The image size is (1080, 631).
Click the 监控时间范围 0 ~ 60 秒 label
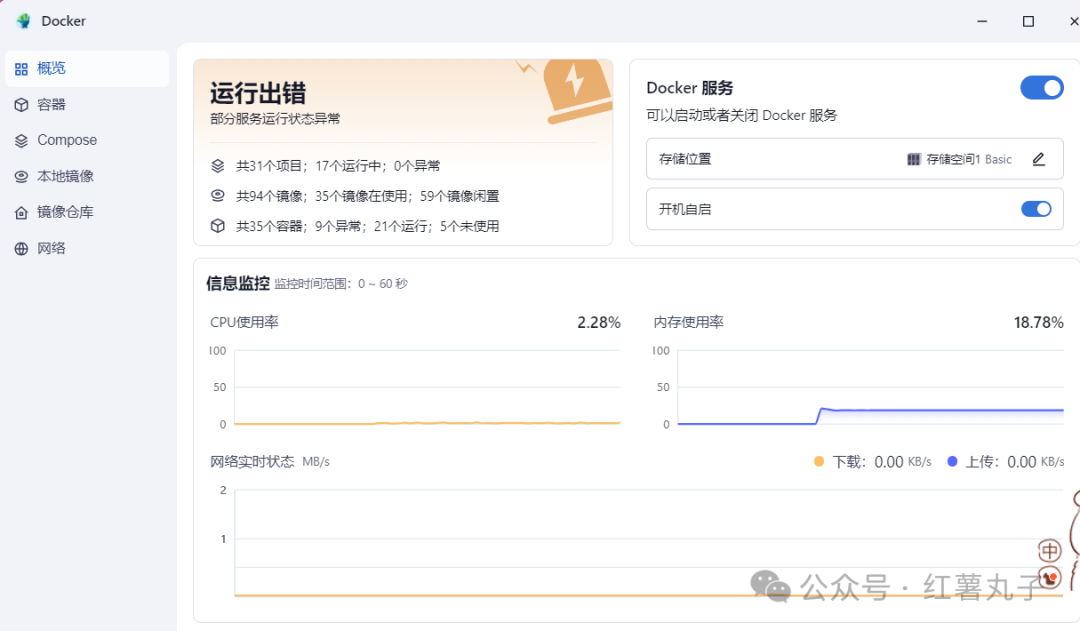pyautogui.click(x=341, y=284)
